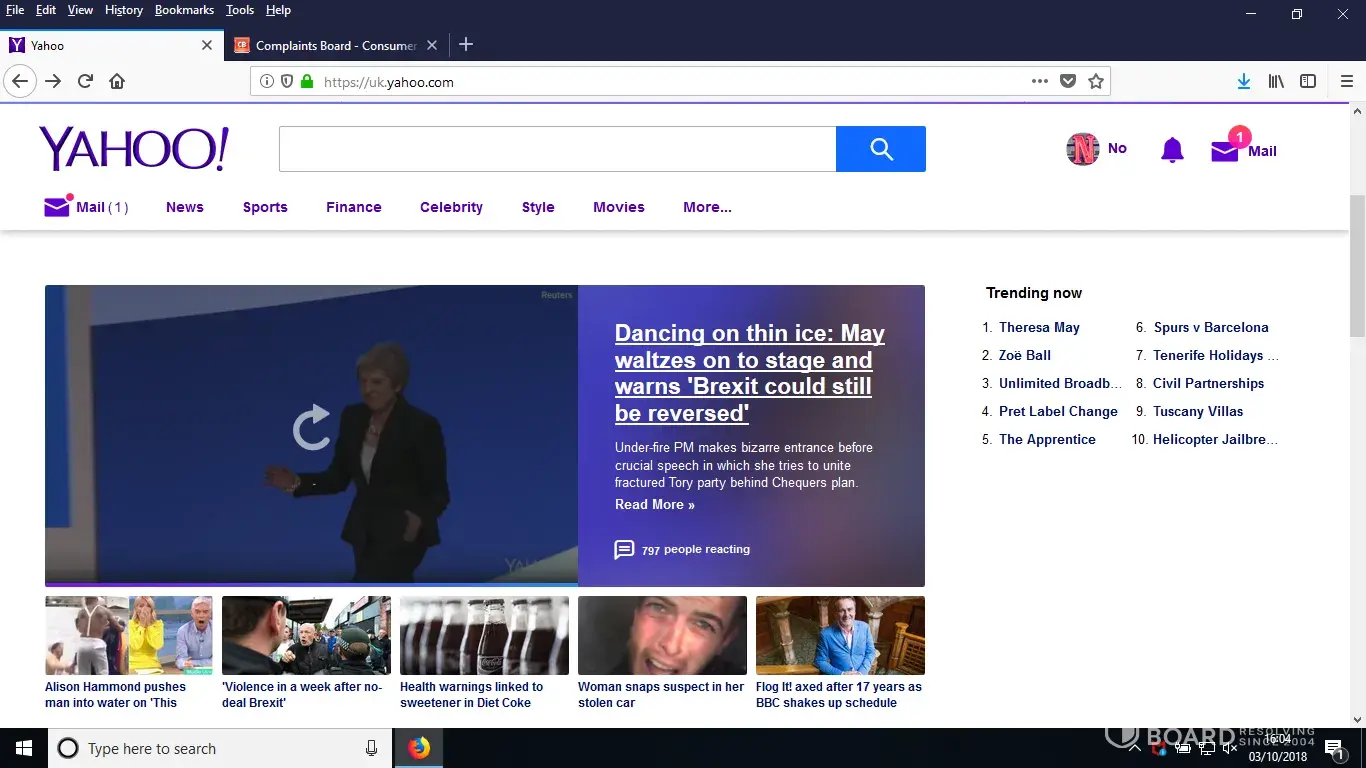This screenshot has width=1366, height=768.
Task: Toggle the Firefox sidebar view
Action: click(x=1308, y=82)
